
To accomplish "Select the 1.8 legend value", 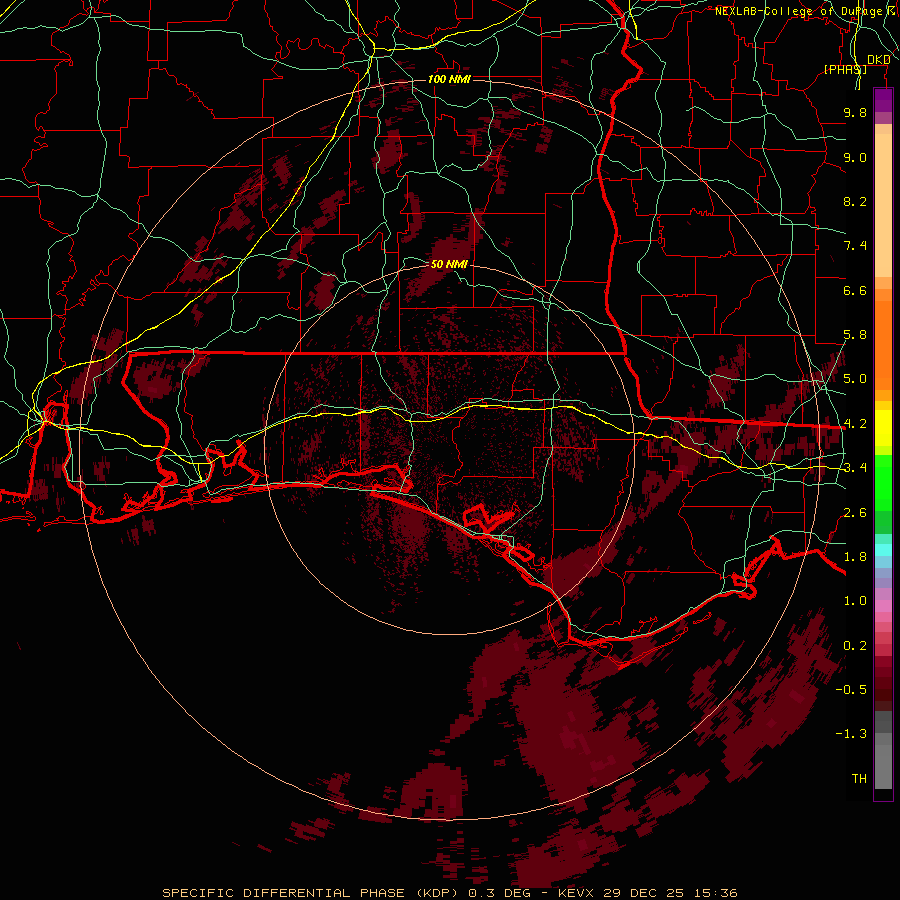I will click(855, 557).
